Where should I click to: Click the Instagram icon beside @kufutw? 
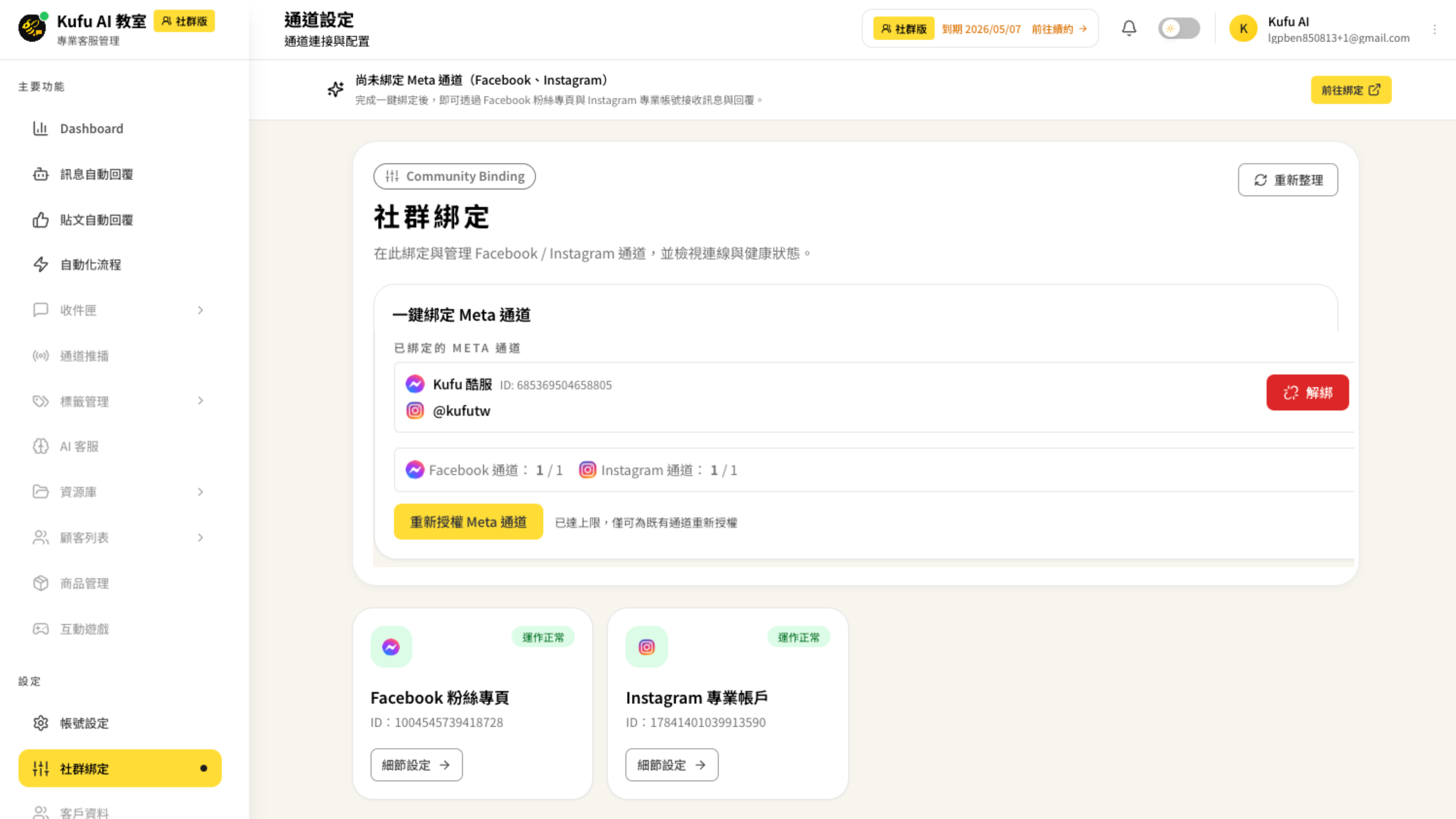416,410
